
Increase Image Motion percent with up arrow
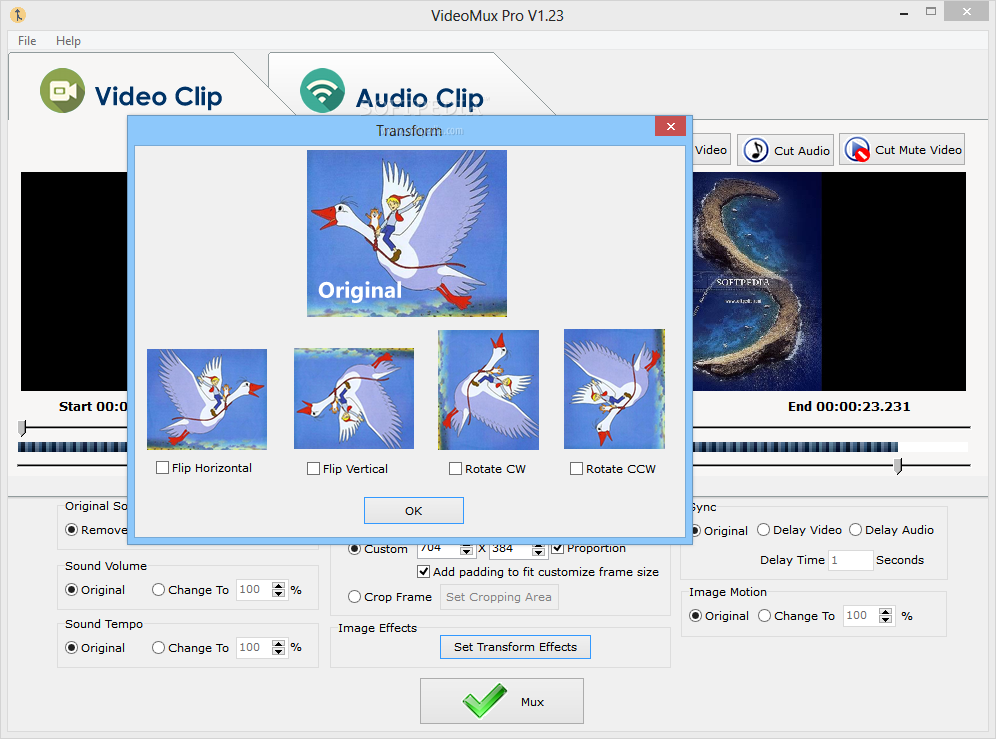pos(885,612)
